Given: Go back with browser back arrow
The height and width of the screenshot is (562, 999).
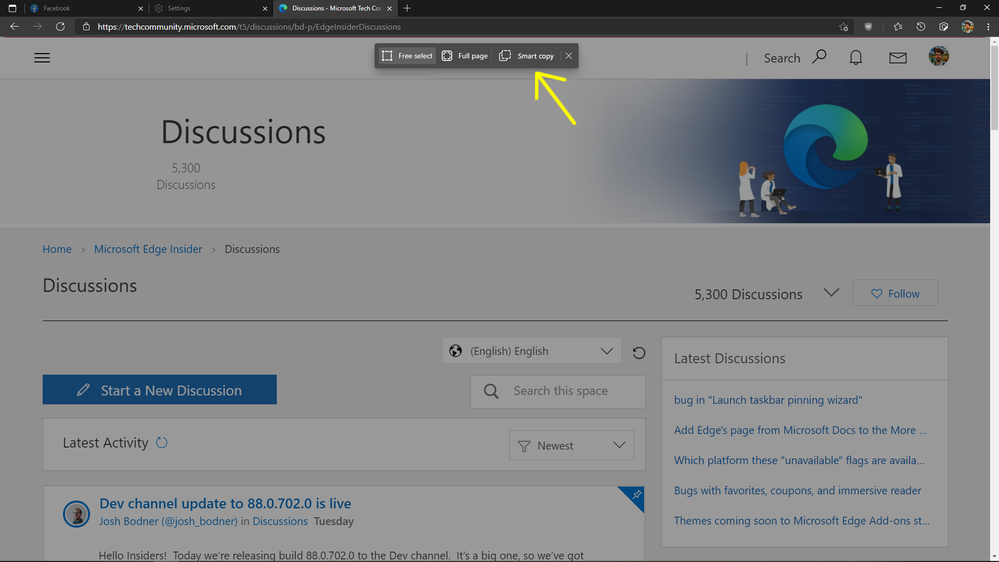Looking at the screenshot, I should click(x=14, y=27).
